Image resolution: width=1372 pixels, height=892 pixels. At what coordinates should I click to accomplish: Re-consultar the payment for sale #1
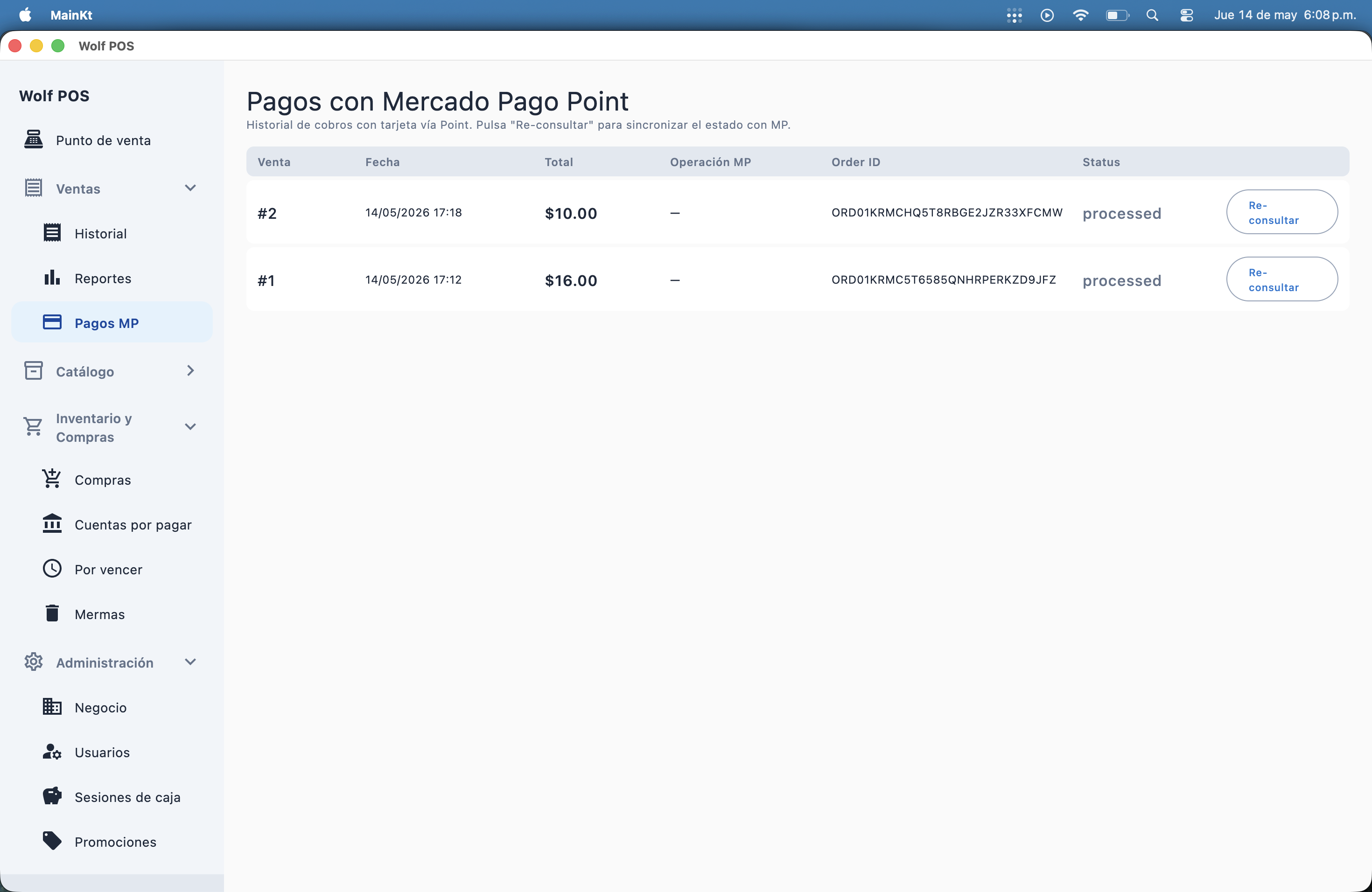pos(1281,279)
